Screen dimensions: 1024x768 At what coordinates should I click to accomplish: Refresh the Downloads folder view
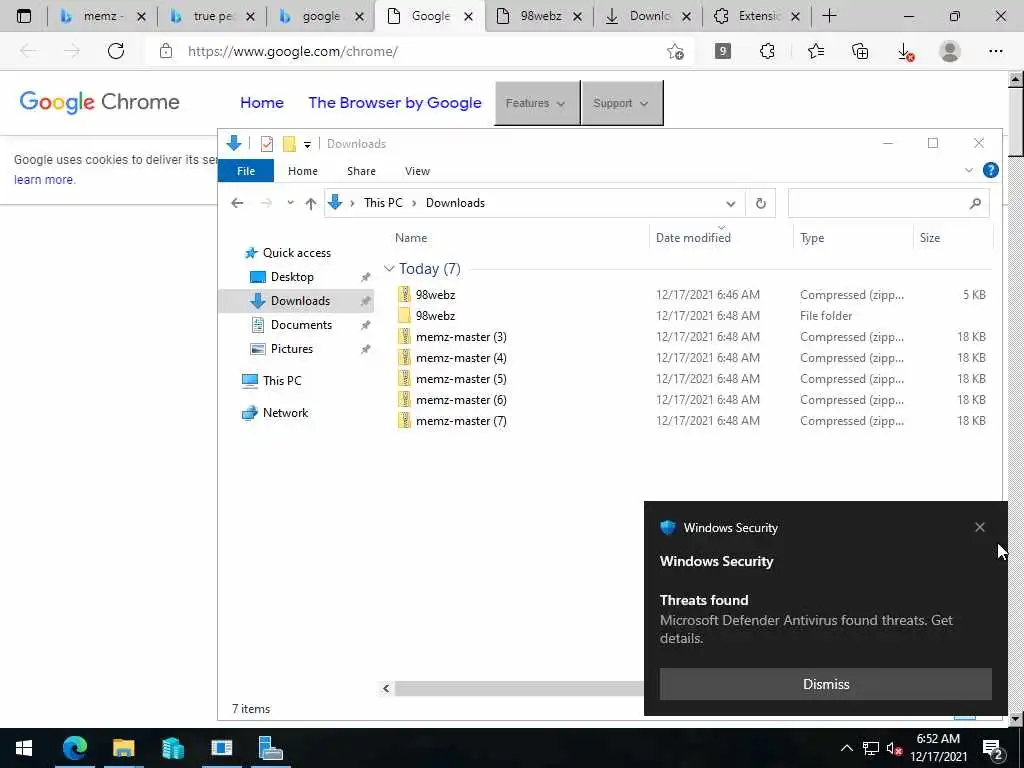click(760, 203)
